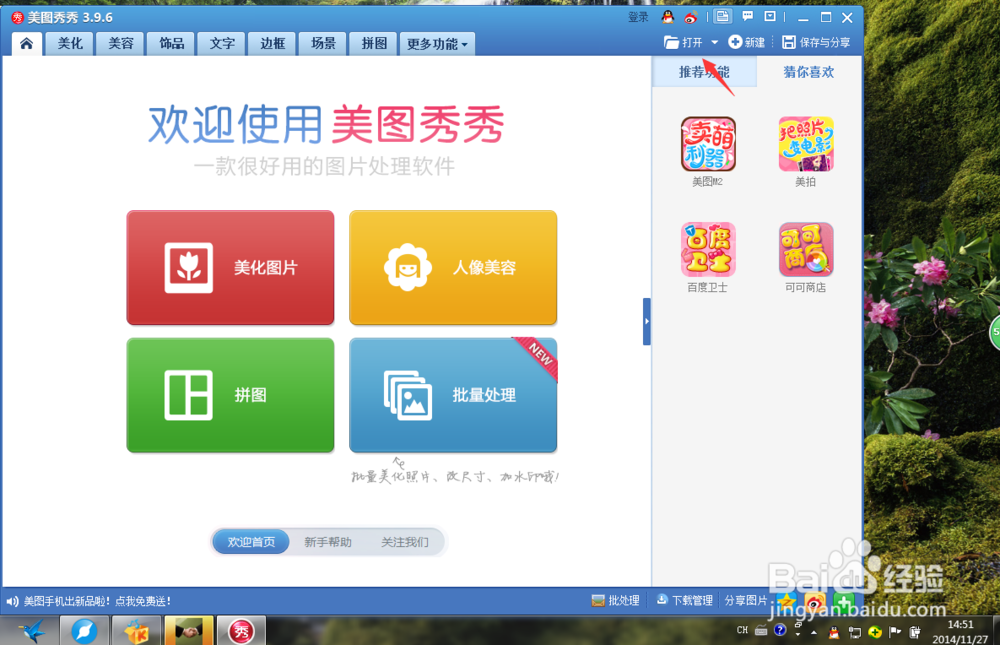Open the clock showing 14:51
This screenshot has width=1000, height=645.
[x=960, y=632]
